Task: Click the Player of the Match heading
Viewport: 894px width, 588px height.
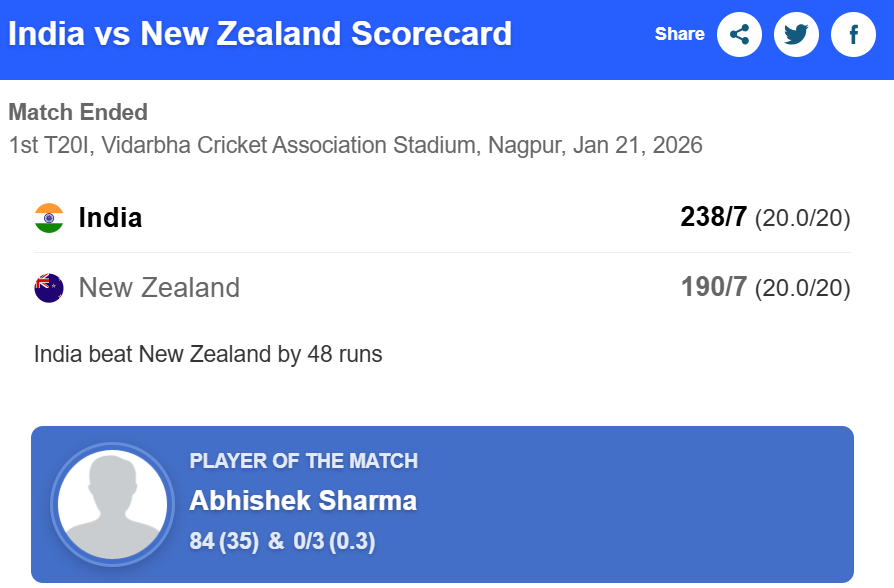Action: [304, 461]
